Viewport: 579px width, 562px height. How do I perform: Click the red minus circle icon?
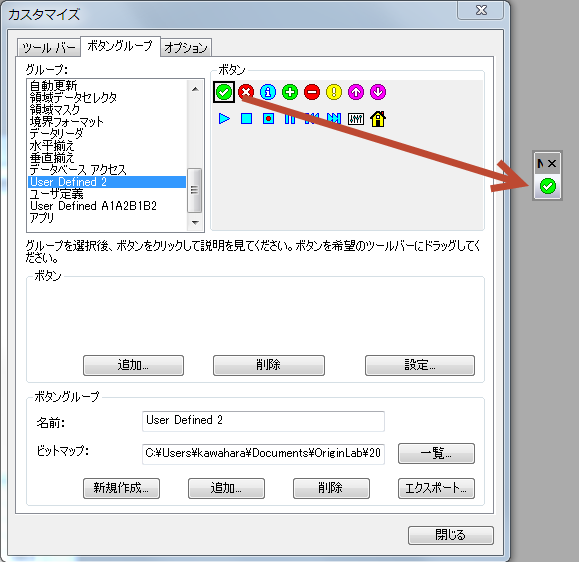[312, 92]
